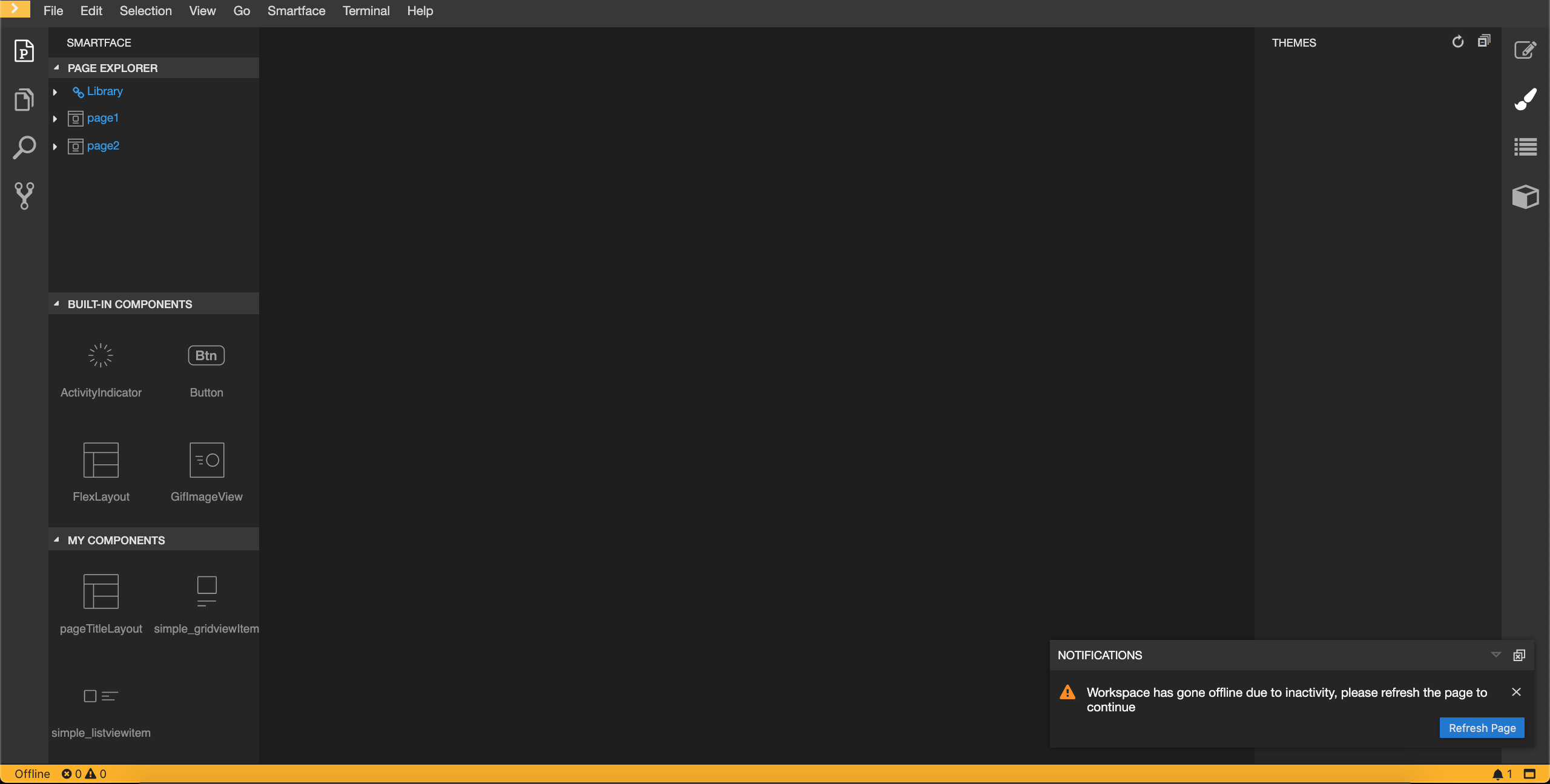This screenshot has width=1550, height=784.
Task: Toggle bottom panel icon in status bar
Action: click(x=1530, y=774)
